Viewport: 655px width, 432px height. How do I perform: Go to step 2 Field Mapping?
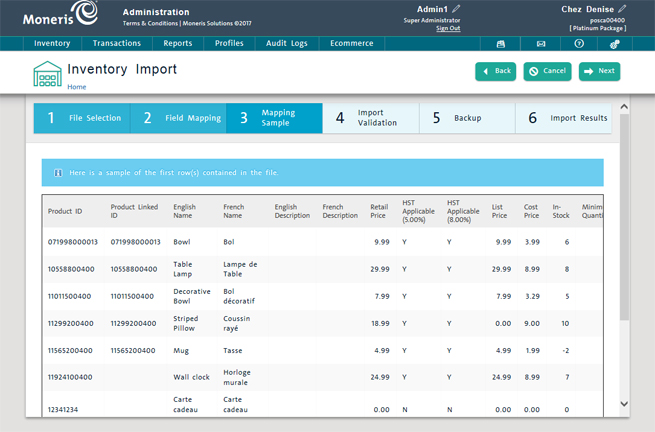[179, 118]
